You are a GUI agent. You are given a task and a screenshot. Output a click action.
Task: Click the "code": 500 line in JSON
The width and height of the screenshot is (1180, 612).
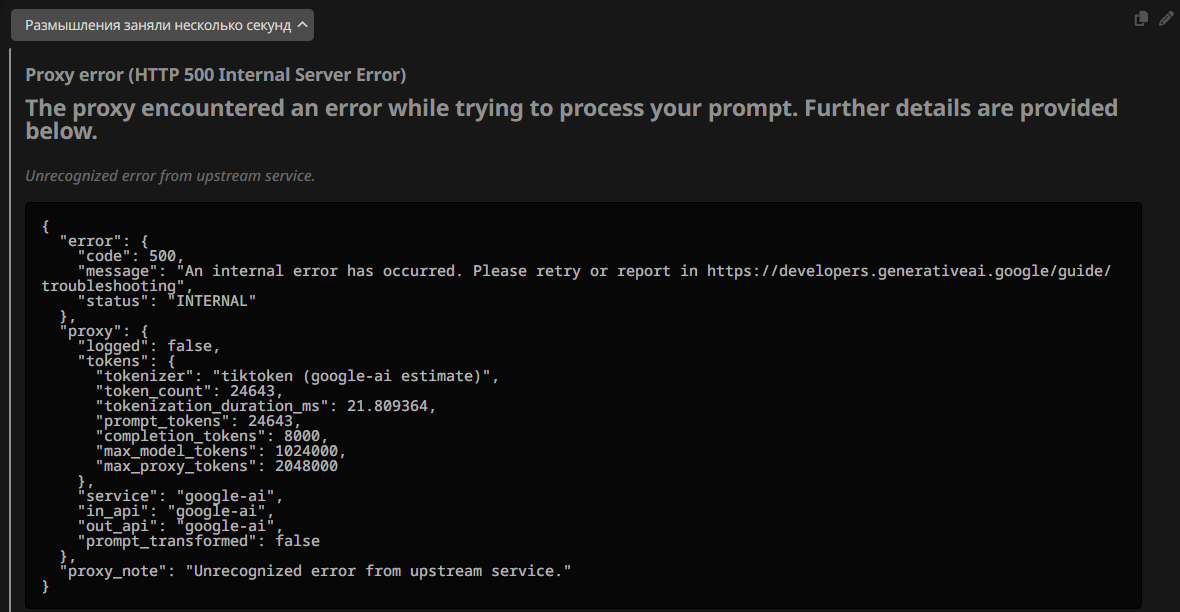tap(131, 256)
